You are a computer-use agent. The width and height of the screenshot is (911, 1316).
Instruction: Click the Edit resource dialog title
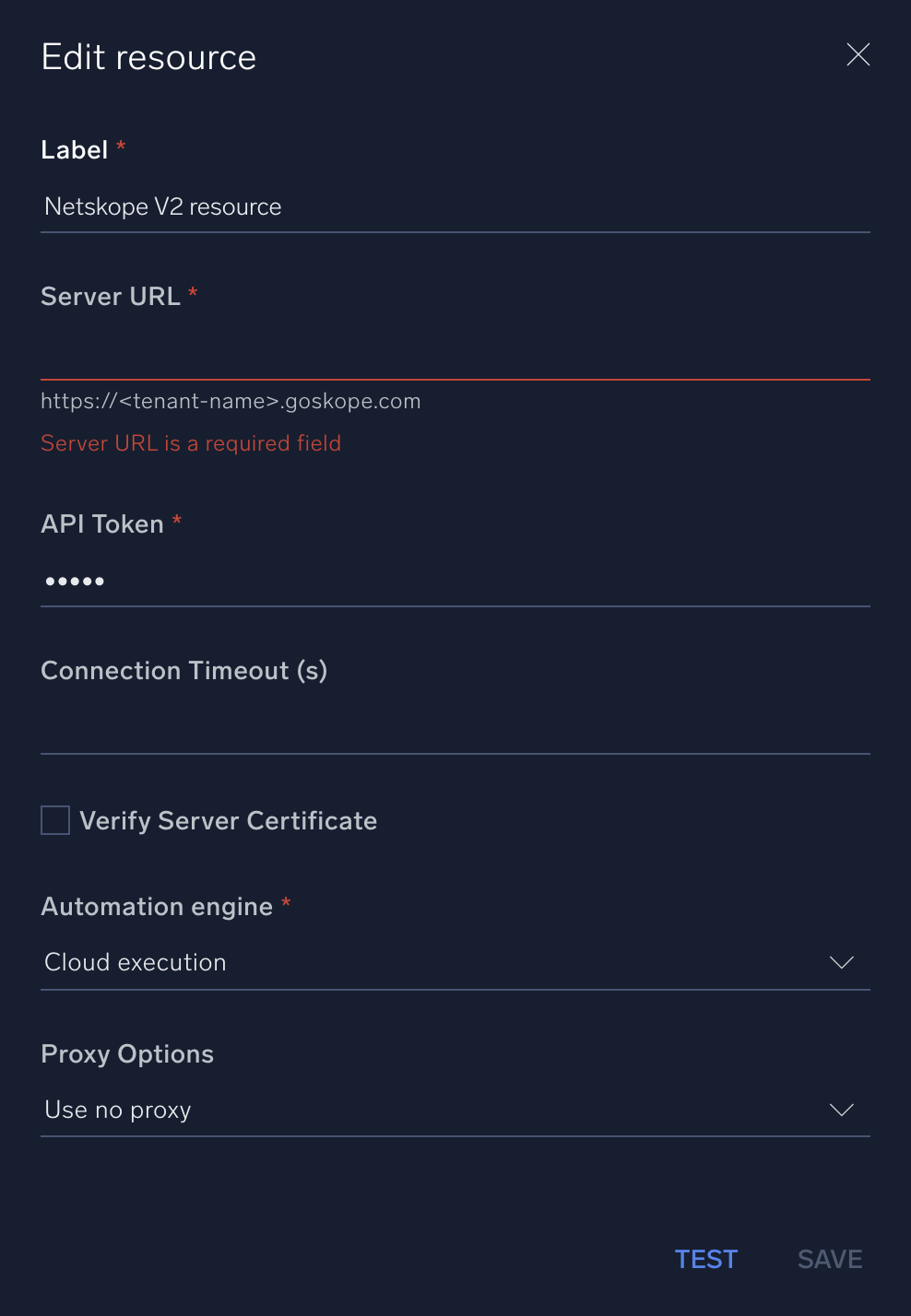click(x=148, y=56)
